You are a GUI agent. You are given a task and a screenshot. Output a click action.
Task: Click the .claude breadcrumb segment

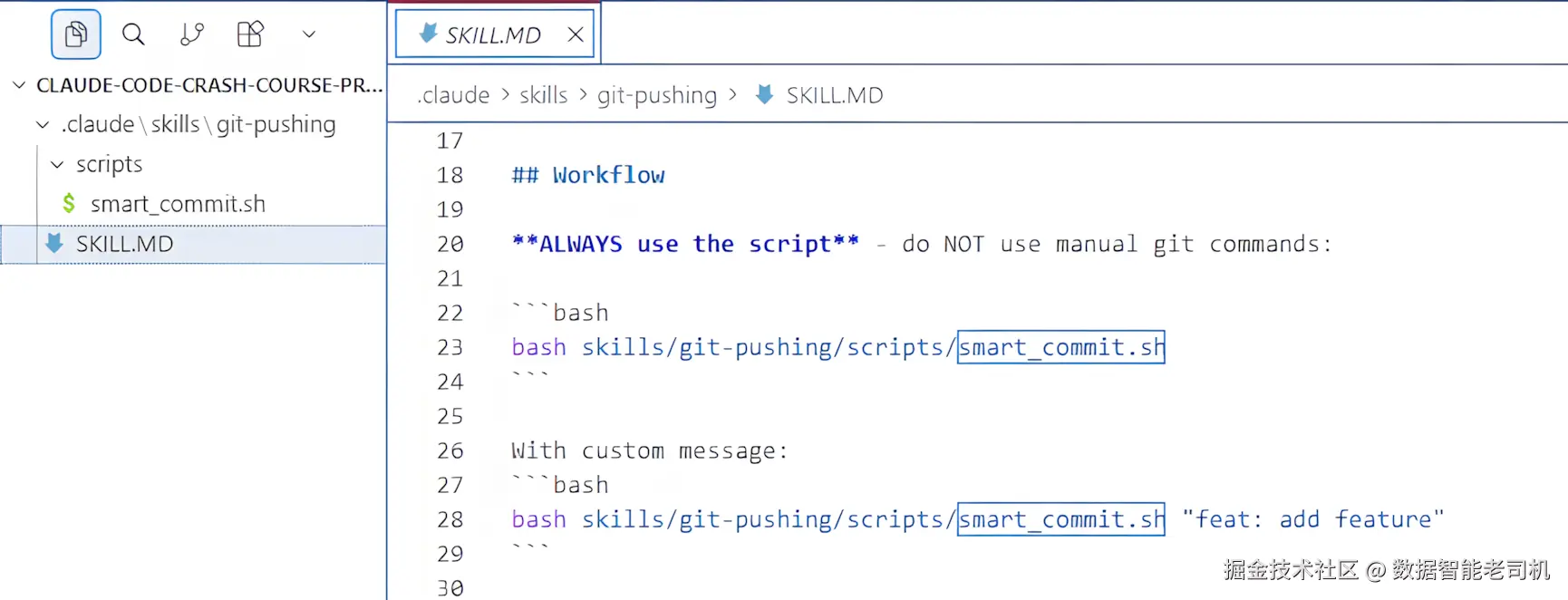(453, 95)
